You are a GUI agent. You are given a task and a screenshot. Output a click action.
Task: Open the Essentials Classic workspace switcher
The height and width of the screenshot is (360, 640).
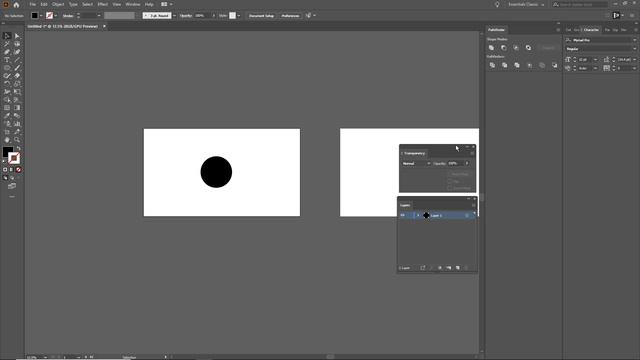click(526, 4)
